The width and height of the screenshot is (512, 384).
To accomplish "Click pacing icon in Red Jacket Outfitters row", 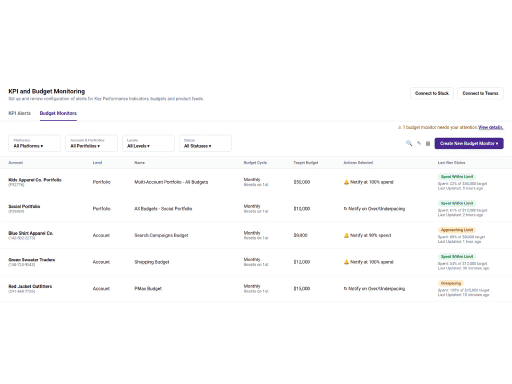I will [x=345, y=289].
